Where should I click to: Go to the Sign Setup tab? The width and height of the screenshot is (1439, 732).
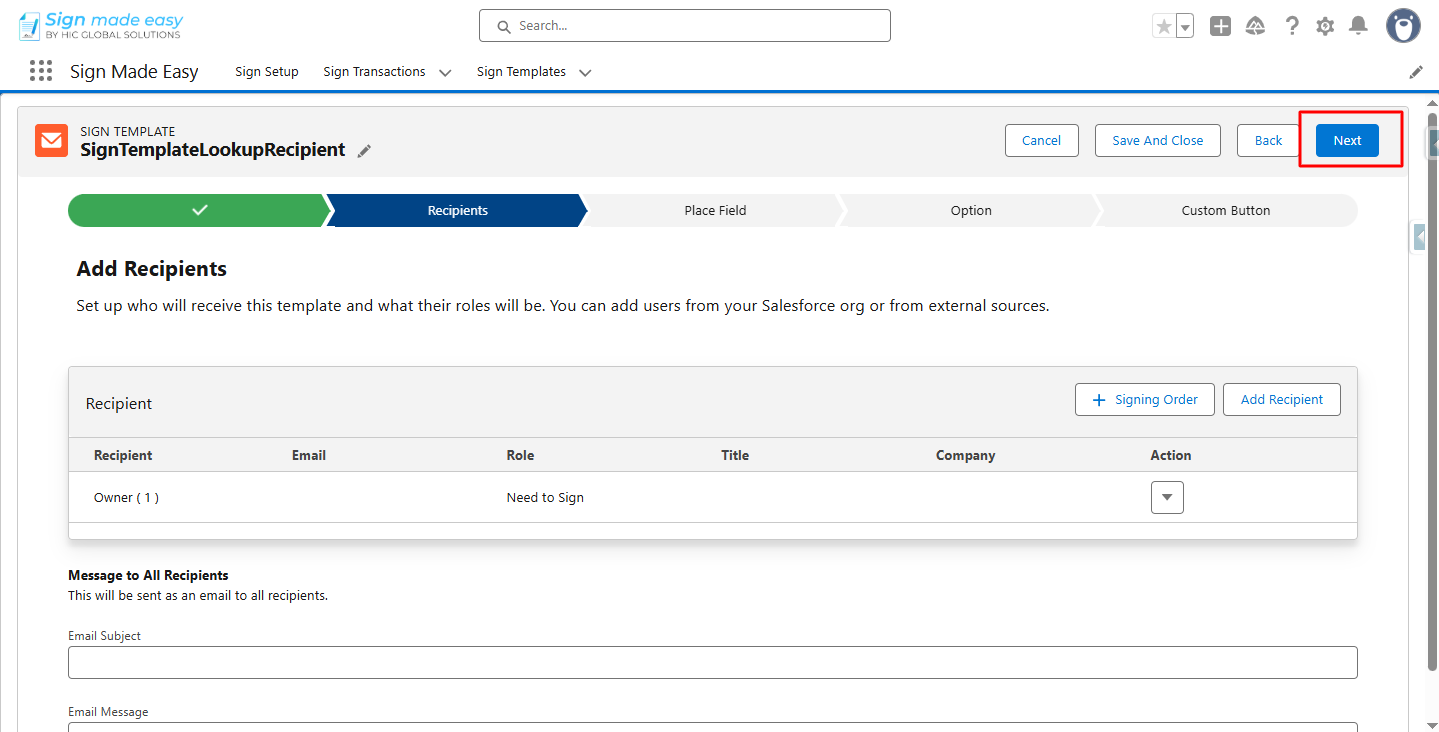(267, 72)
